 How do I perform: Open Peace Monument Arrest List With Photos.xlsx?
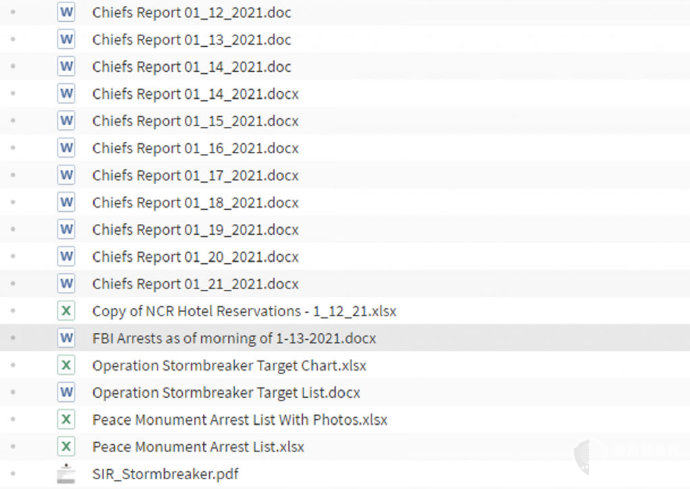coord(240,420)
